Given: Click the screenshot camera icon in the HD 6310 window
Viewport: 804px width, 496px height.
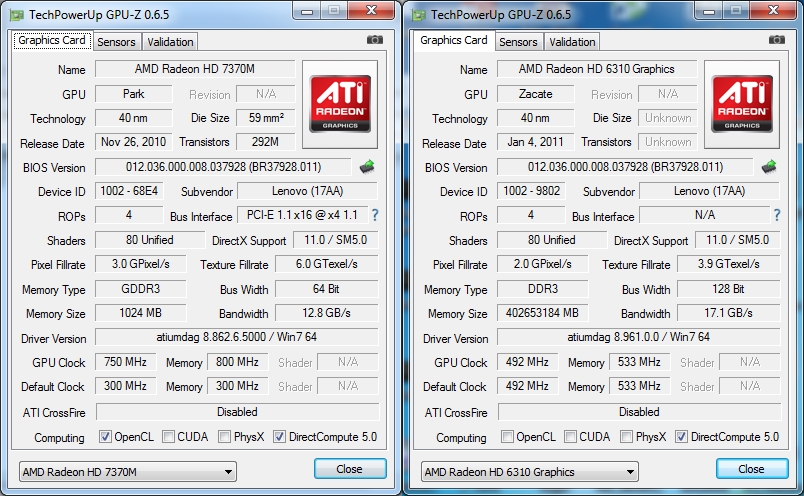Looking at the screenshot, I should click(x=777, y=40).
